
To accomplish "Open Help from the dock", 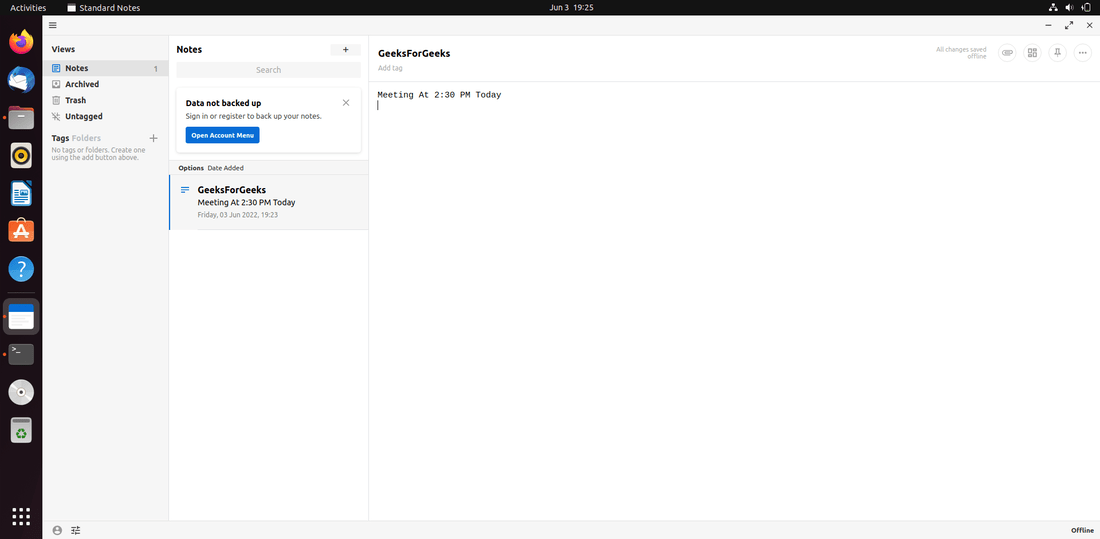I will (x=21, y=269).
